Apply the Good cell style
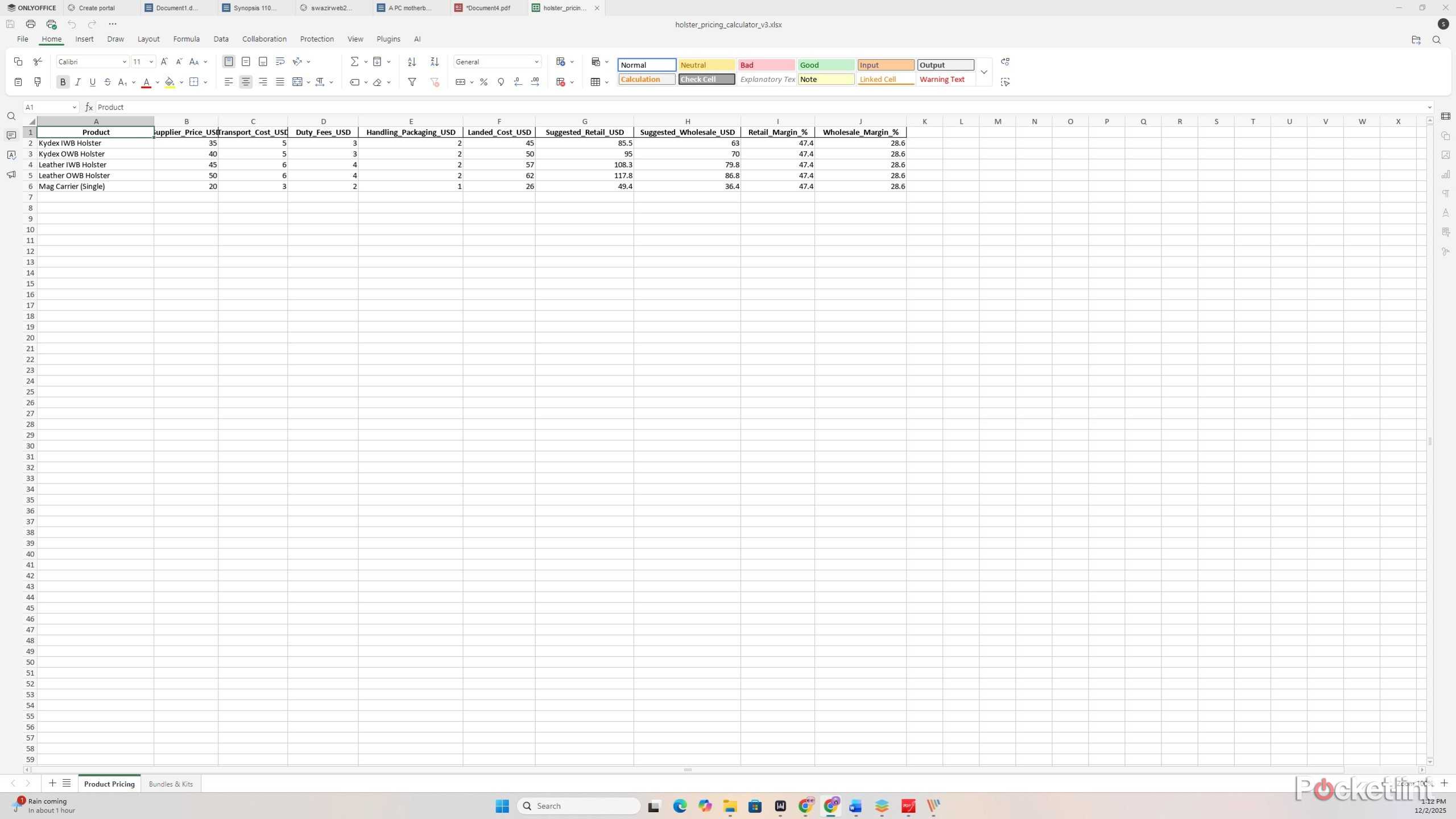 pyautogui.click(x=826, y=65)
